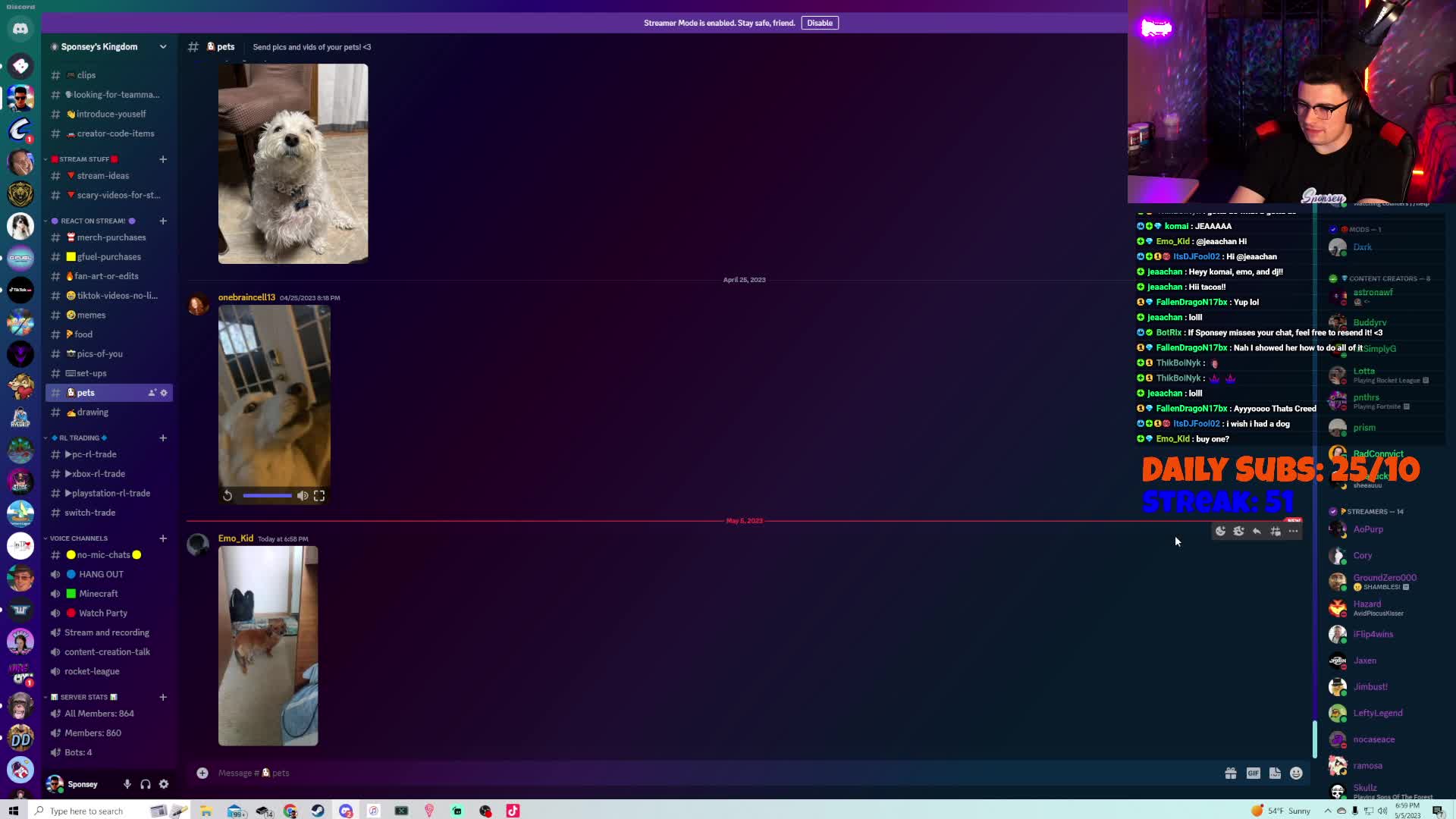Mute the video player volume
This screenshot has width=1456, height=819.
click(303, 496)
